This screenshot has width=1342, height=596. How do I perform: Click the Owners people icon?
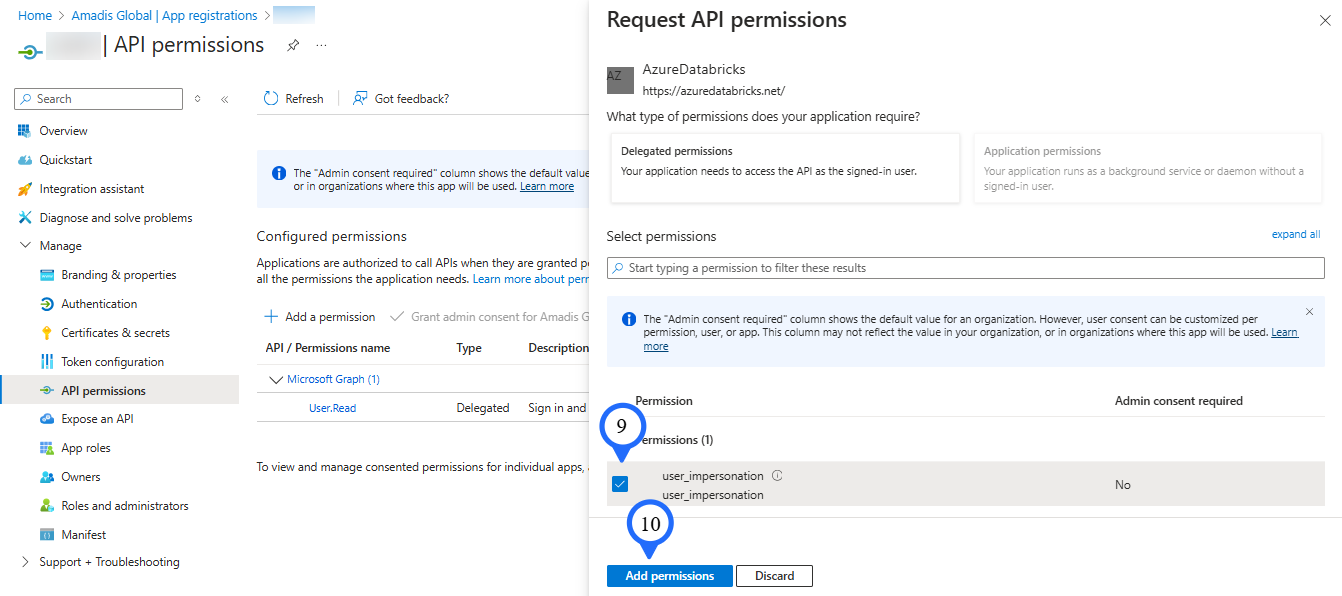[47, 477]
